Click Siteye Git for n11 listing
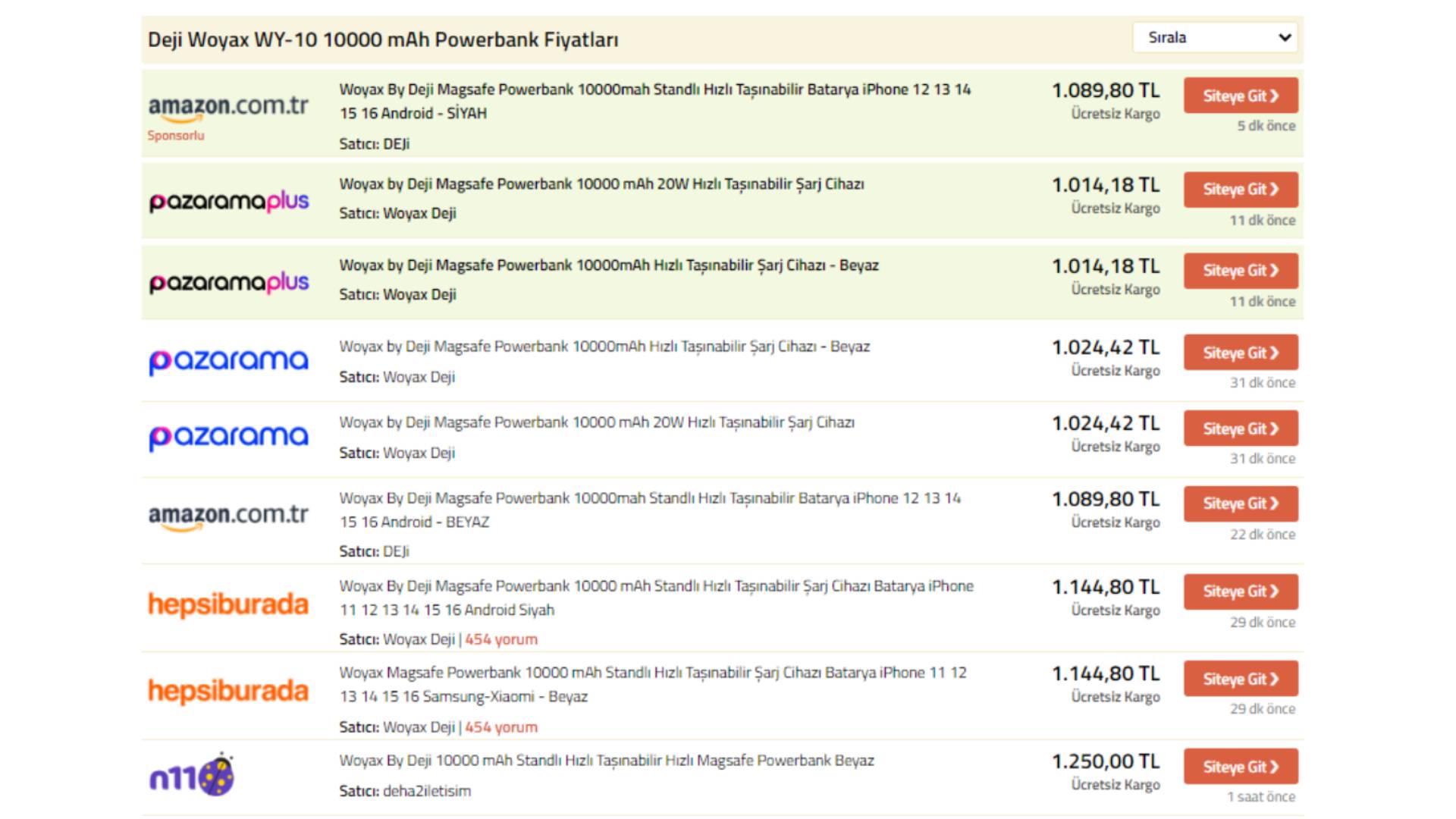1456x819 pixels. [1241, 767]
